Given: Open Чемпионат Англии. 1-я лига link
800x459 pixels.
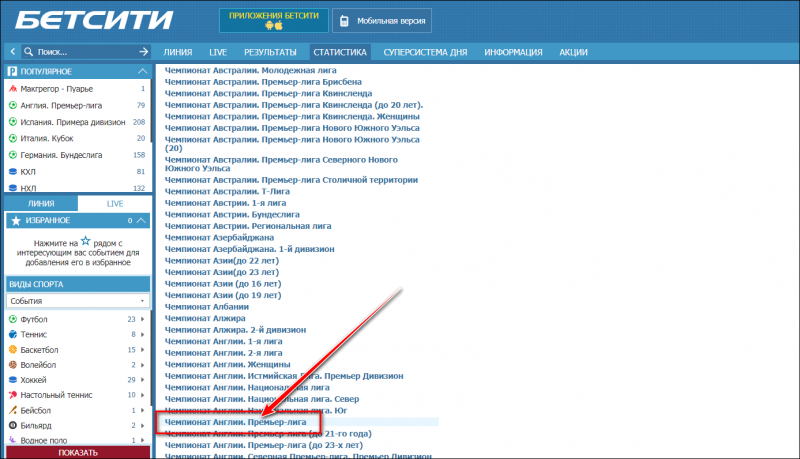Looking at the screenshot, I should (x=223, y=342).
